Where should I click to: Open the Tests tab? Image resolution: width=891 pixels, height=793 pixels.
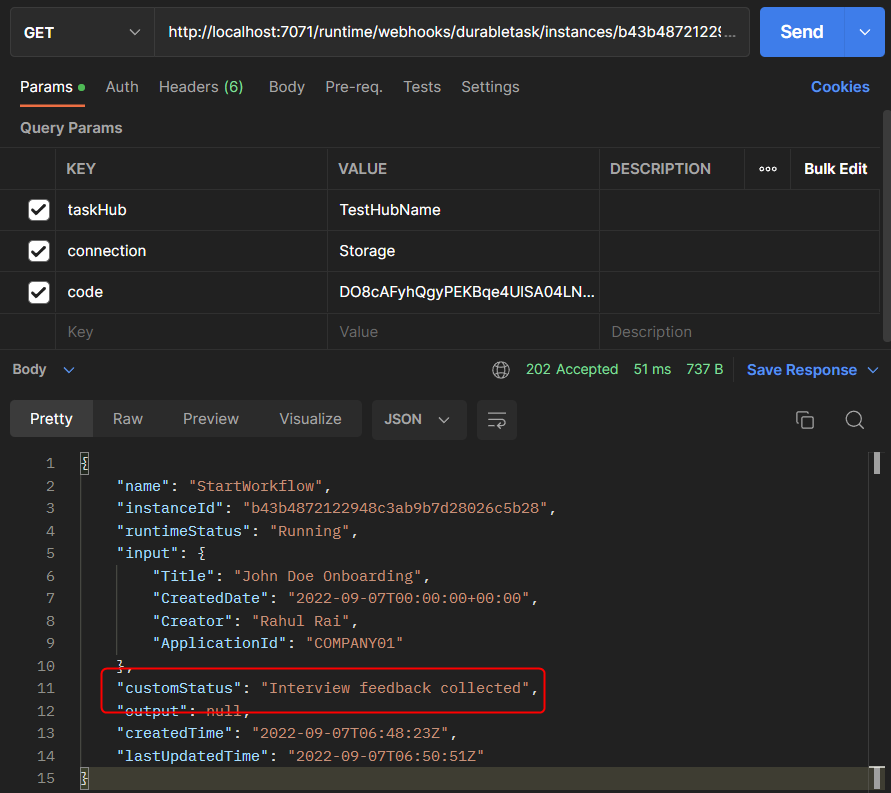click(x=422, y=87)
